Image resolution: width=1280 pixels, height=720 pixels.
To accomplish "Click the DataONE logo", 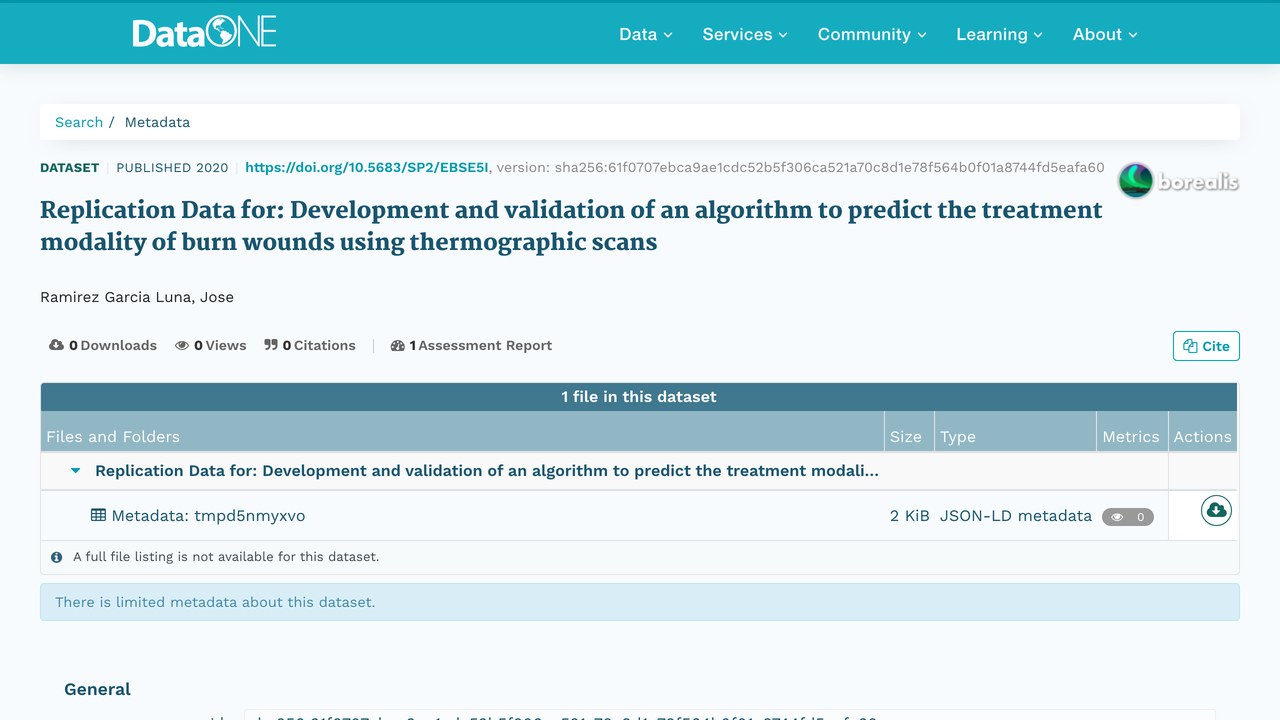I will [204, 33].
